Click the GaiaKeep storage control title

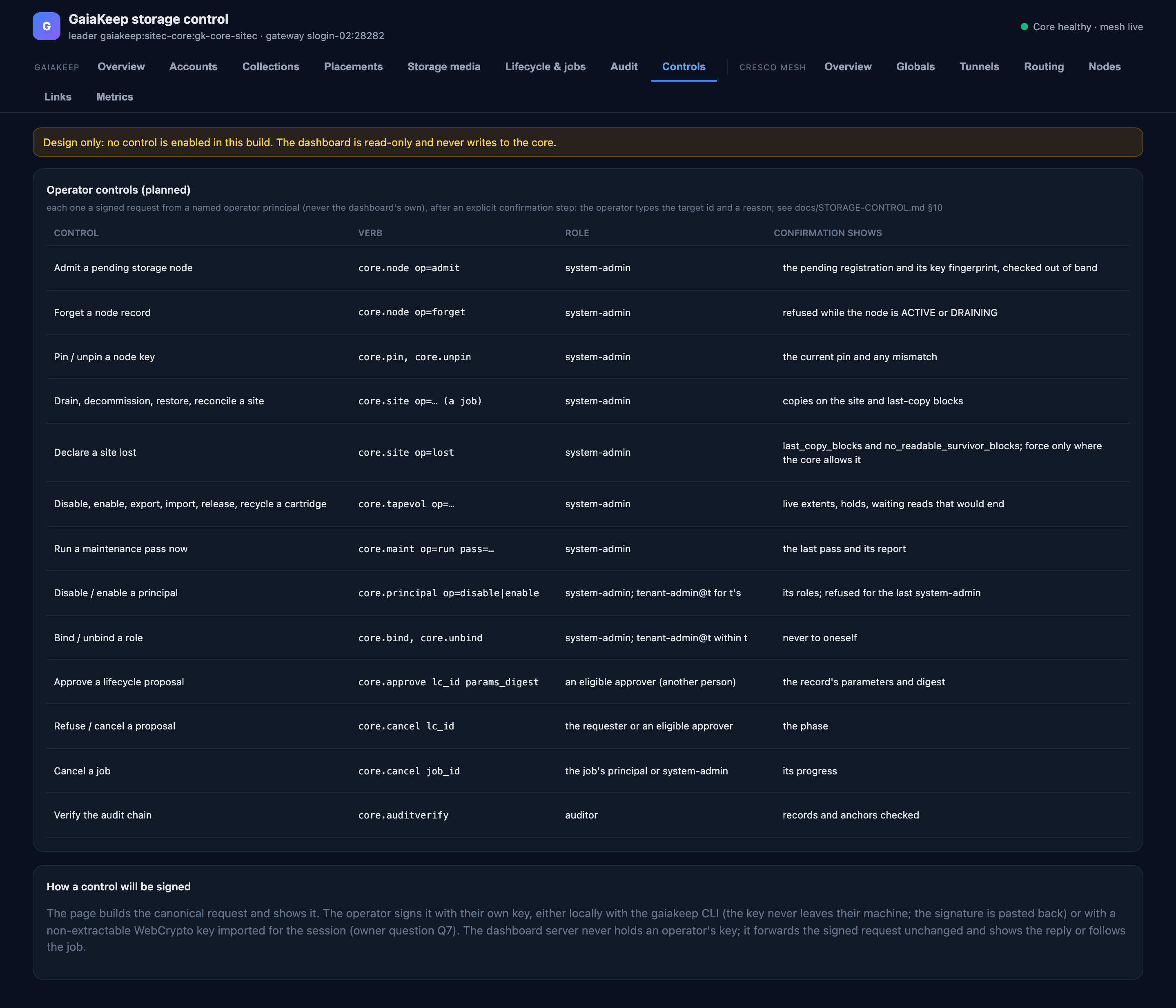(148, 19)
